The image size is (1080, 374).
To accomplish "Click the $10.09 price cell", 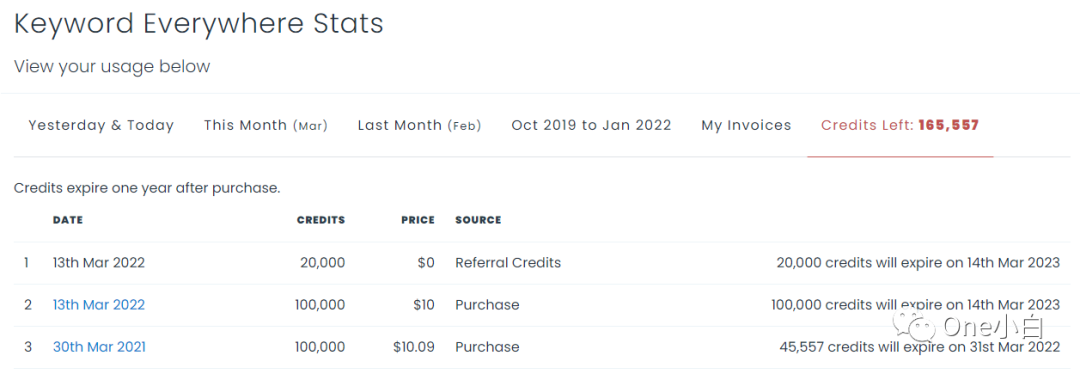I will point(414,346).
